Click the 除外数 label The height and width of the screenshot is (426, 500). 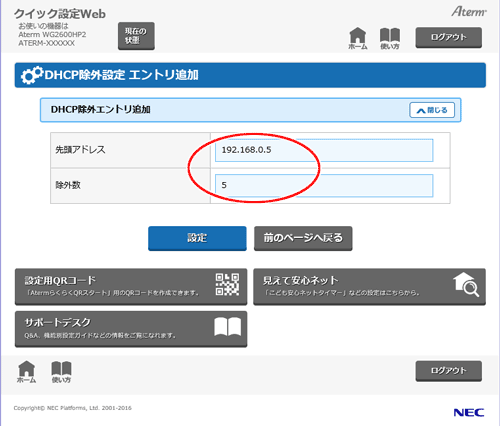point(68,185)
